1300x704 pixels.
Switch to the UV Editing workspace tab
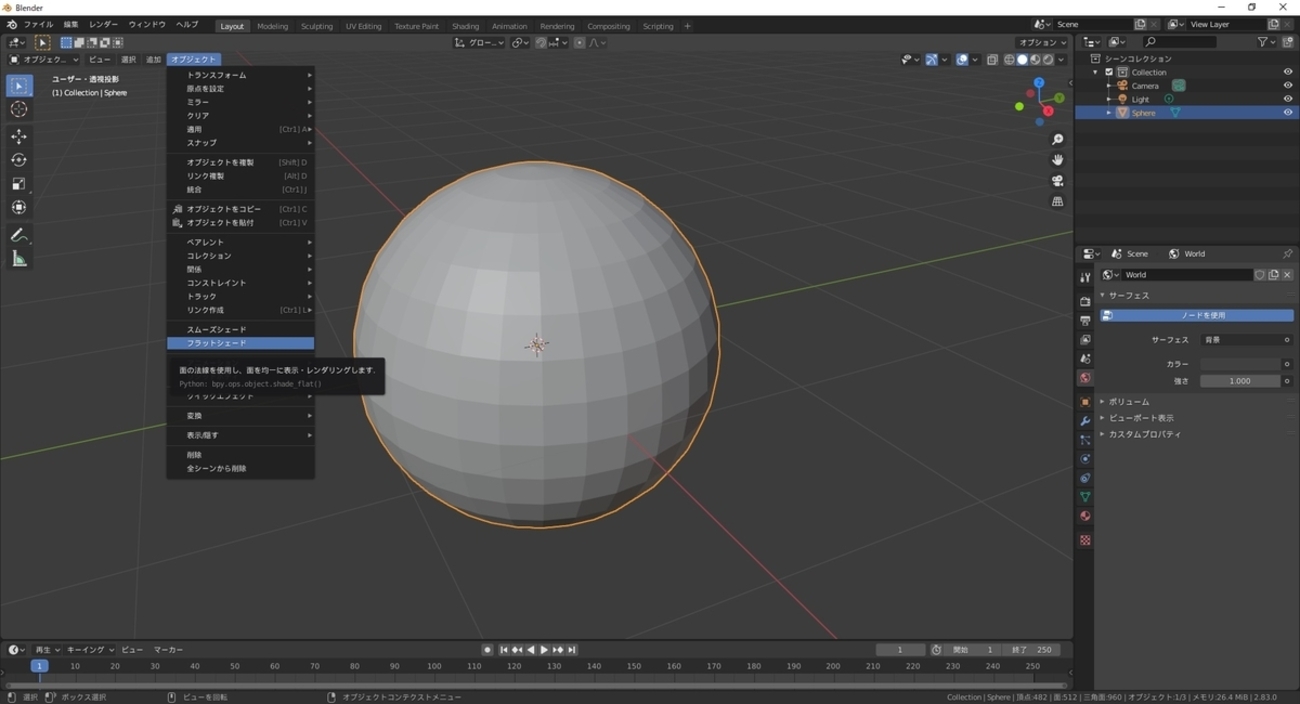(x=363, y=26)
